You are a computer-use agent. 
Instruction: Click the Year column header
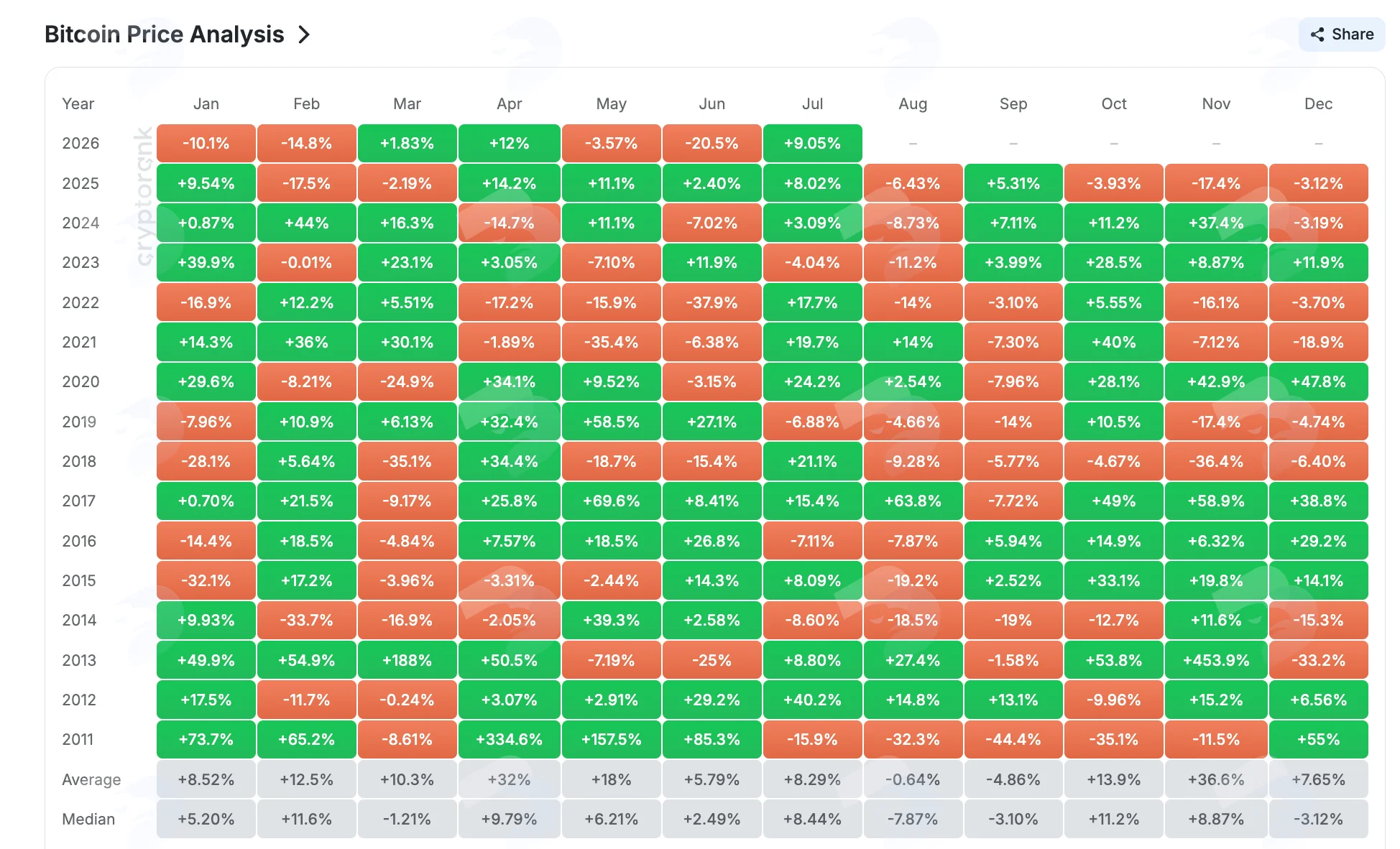(x=78, y=103)
